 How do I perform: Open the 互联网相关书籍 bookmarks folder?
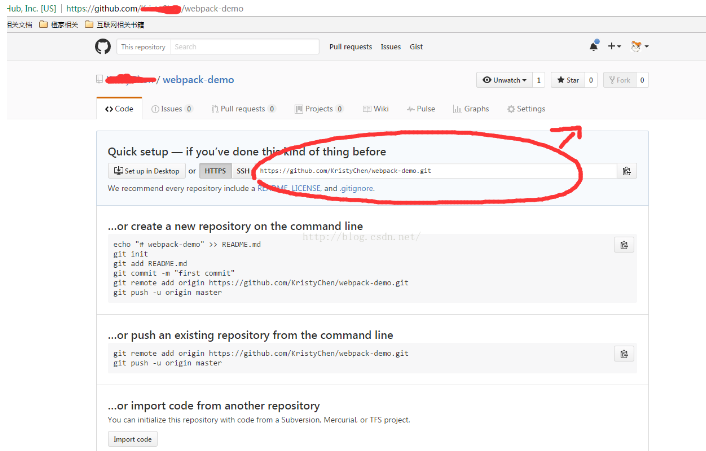(115, 24)
